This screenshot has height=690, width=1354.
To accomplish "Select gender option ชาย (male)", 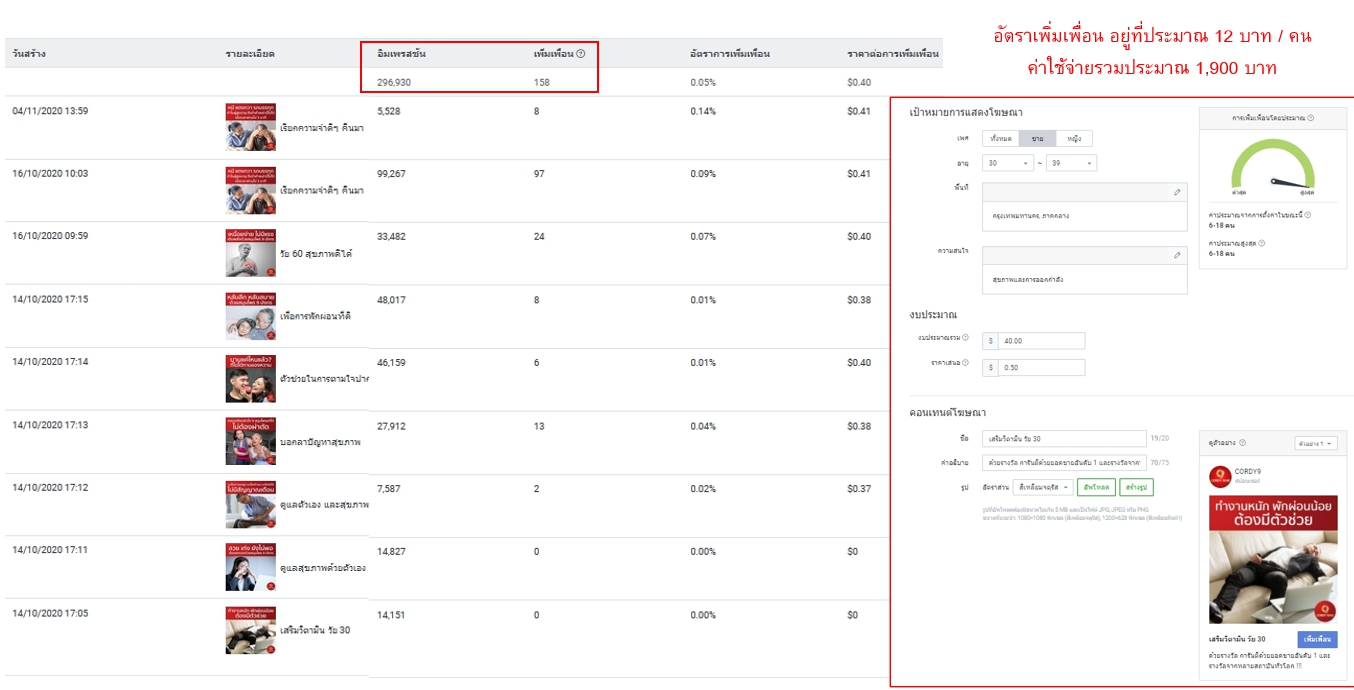I will point(1037,139).
